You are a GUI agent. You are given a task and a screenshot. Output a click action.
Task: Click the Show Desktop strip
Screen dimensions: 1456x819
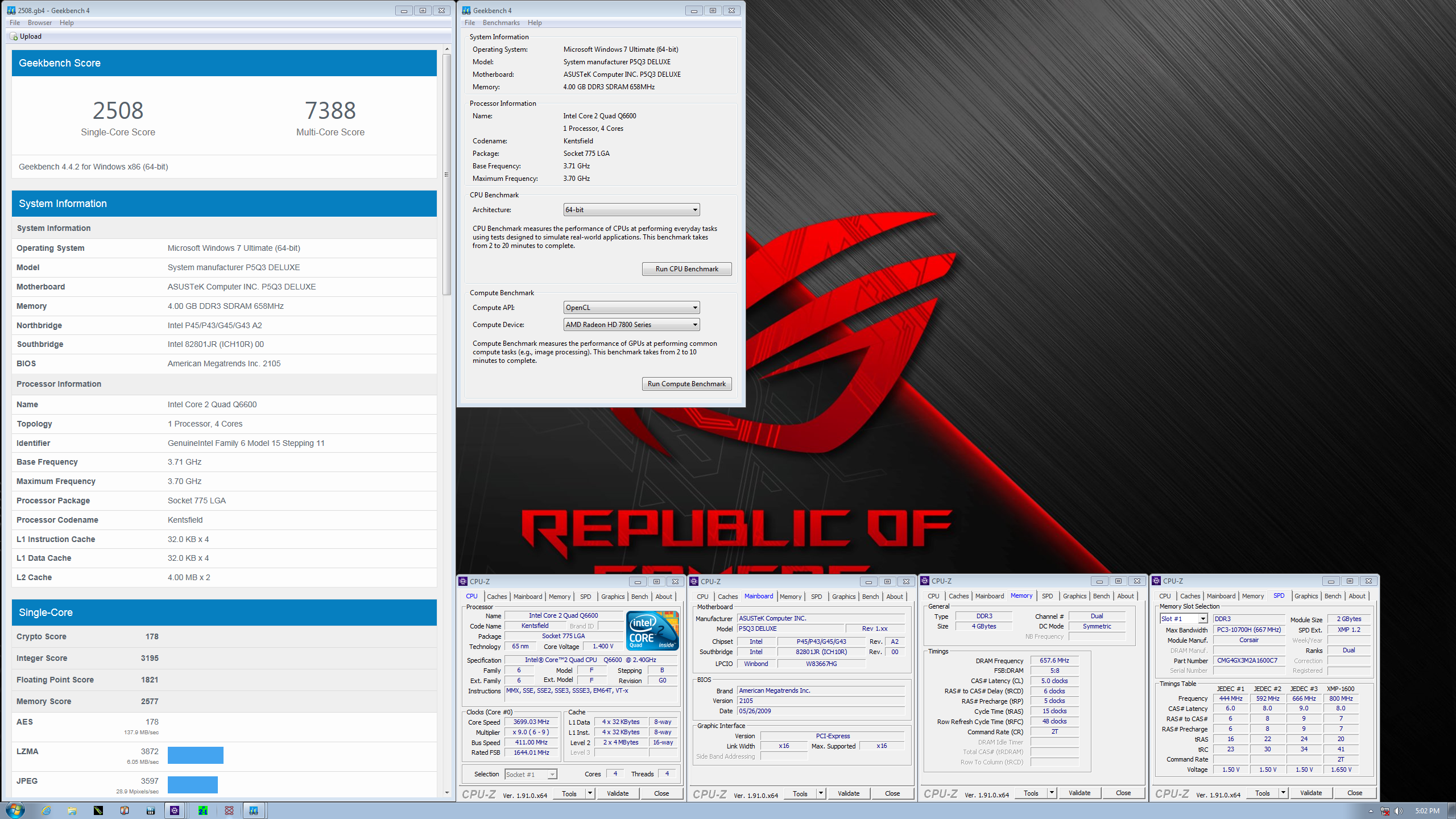pos(1452,810)
